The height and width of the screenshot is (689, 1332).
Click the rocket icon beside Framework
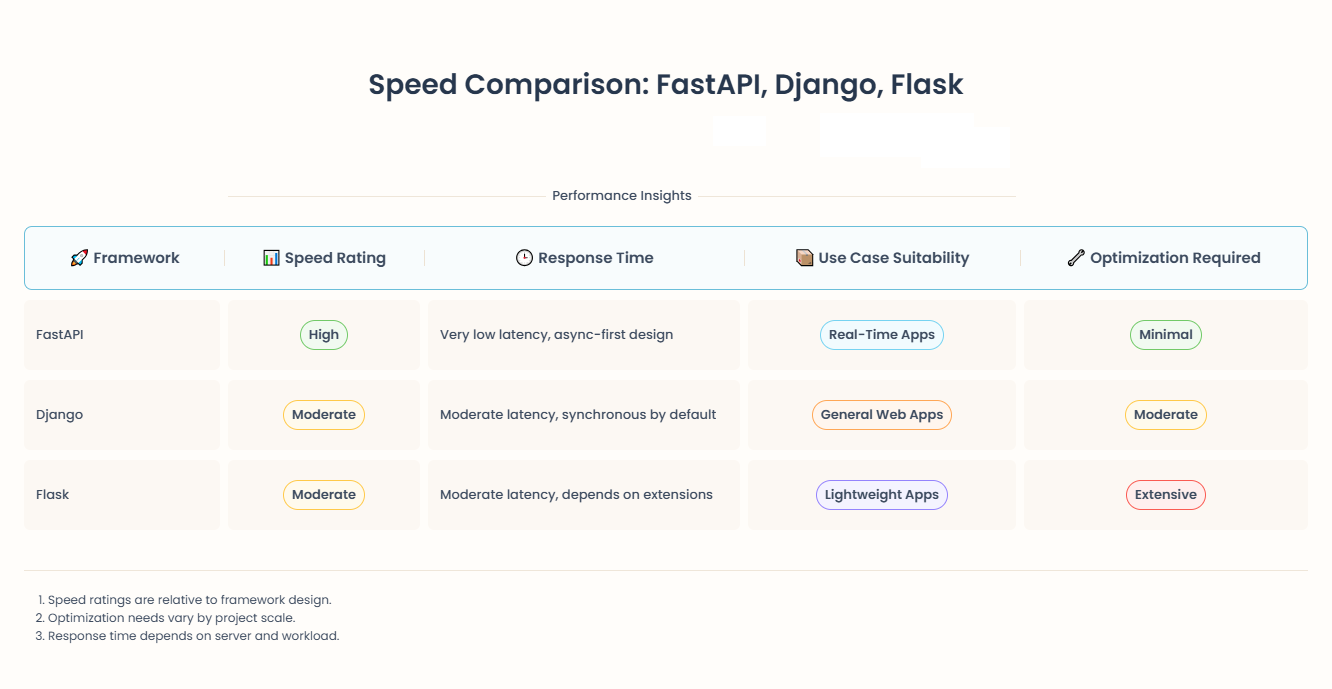tap(79, 258)
